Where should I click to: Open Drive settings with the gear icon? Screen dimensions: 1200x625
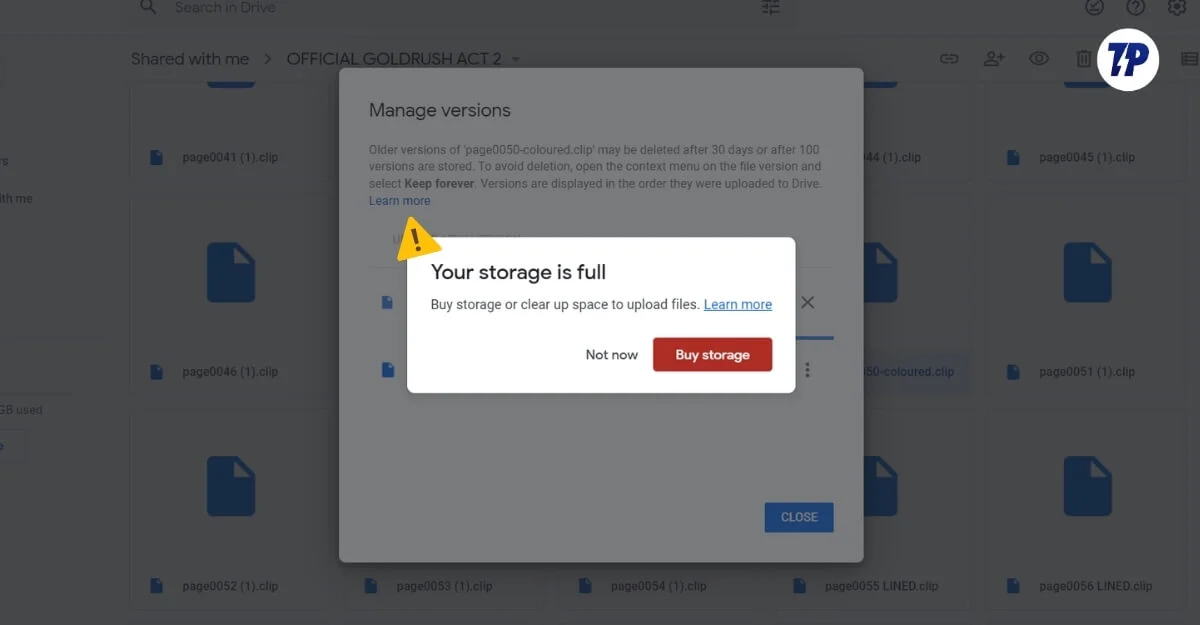(1176, 8)
